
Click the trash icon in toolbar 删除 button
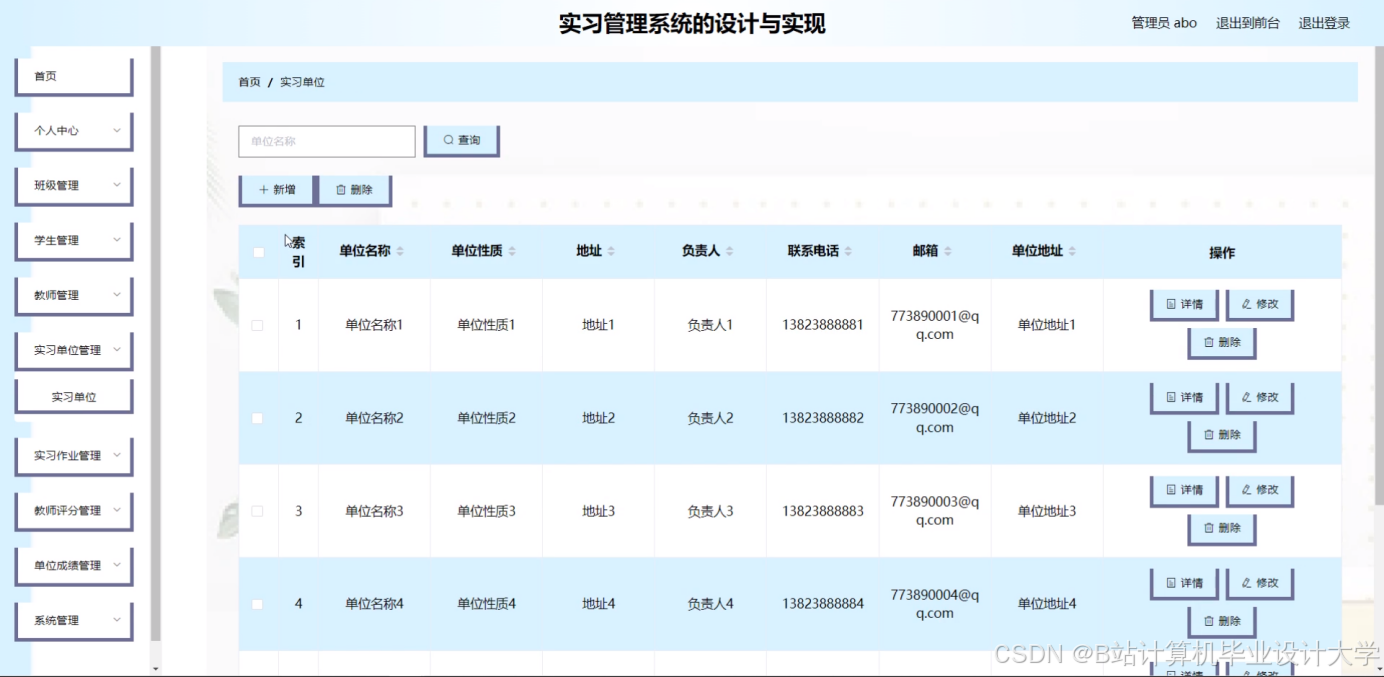(x=341, y=190)
